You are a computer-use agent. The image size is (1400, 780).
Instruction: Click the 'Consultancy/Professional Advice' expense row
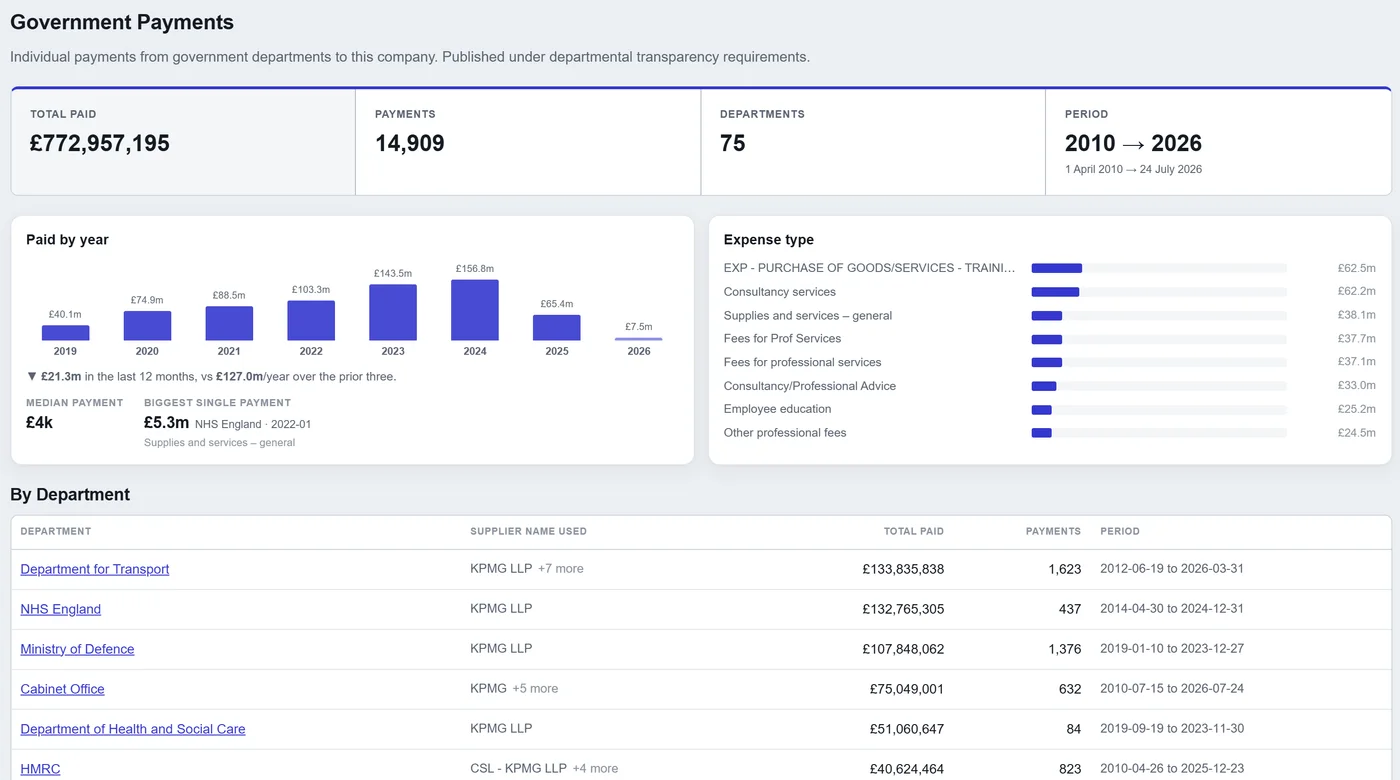point(1049,386)
